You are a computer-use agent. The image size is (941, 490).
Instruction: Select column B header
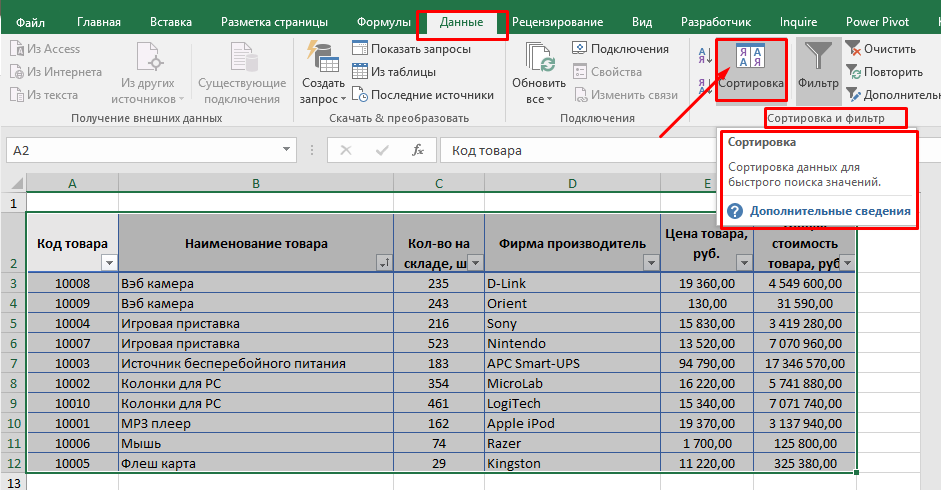click(256, 183)
